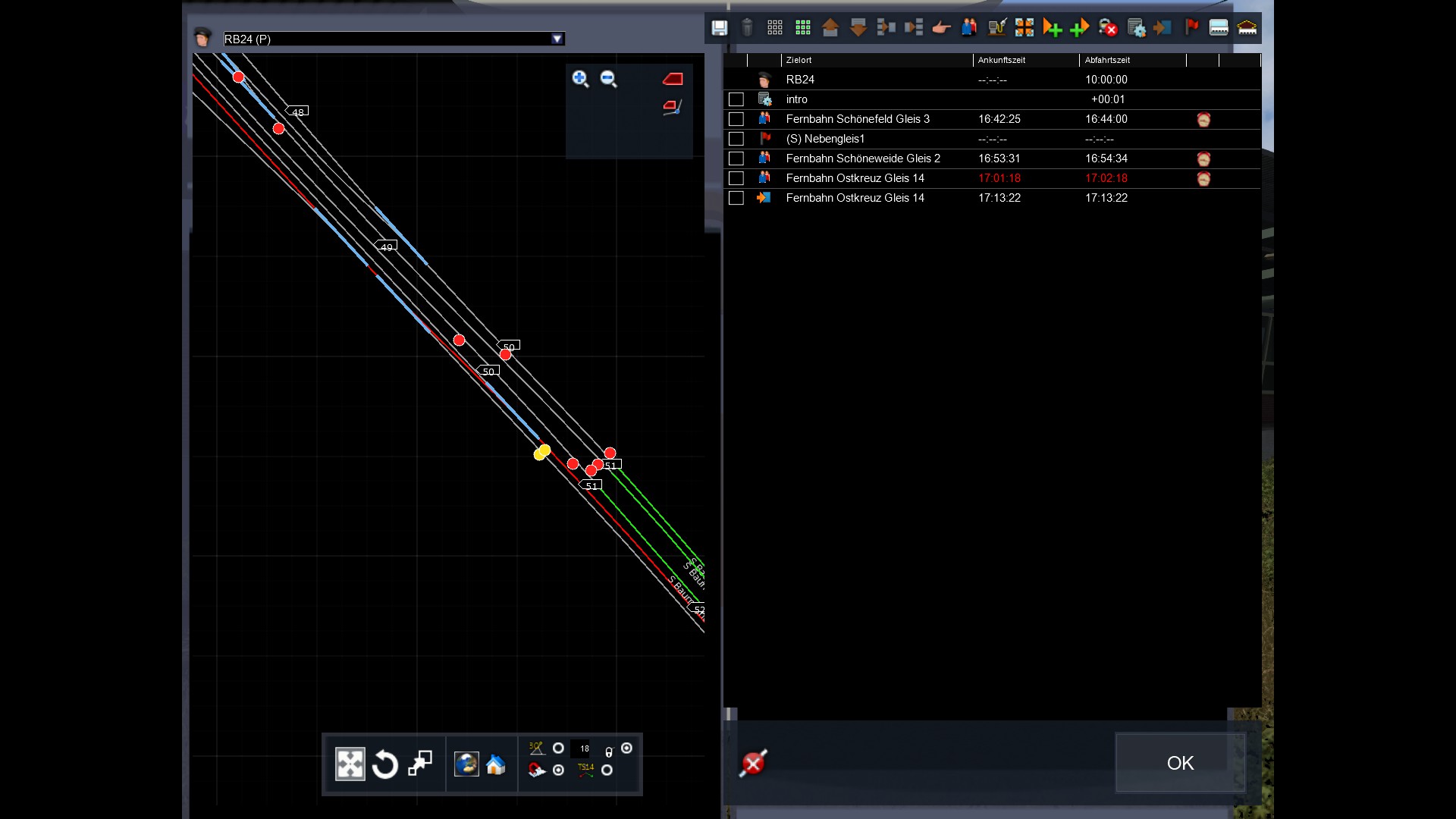Click the red X cancel button

(753, 763)
